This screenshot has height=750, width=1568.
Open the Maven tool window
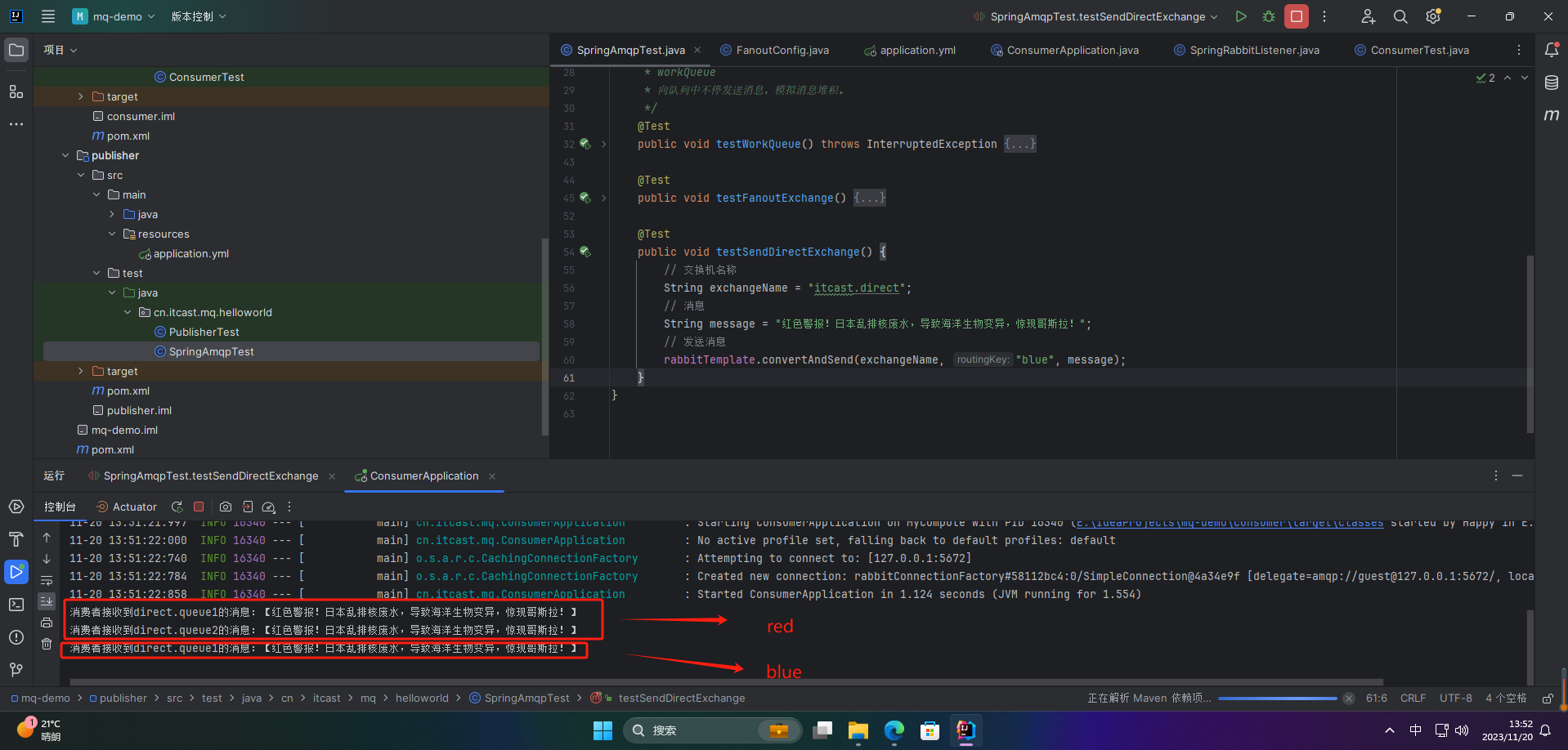point(1552,115)
